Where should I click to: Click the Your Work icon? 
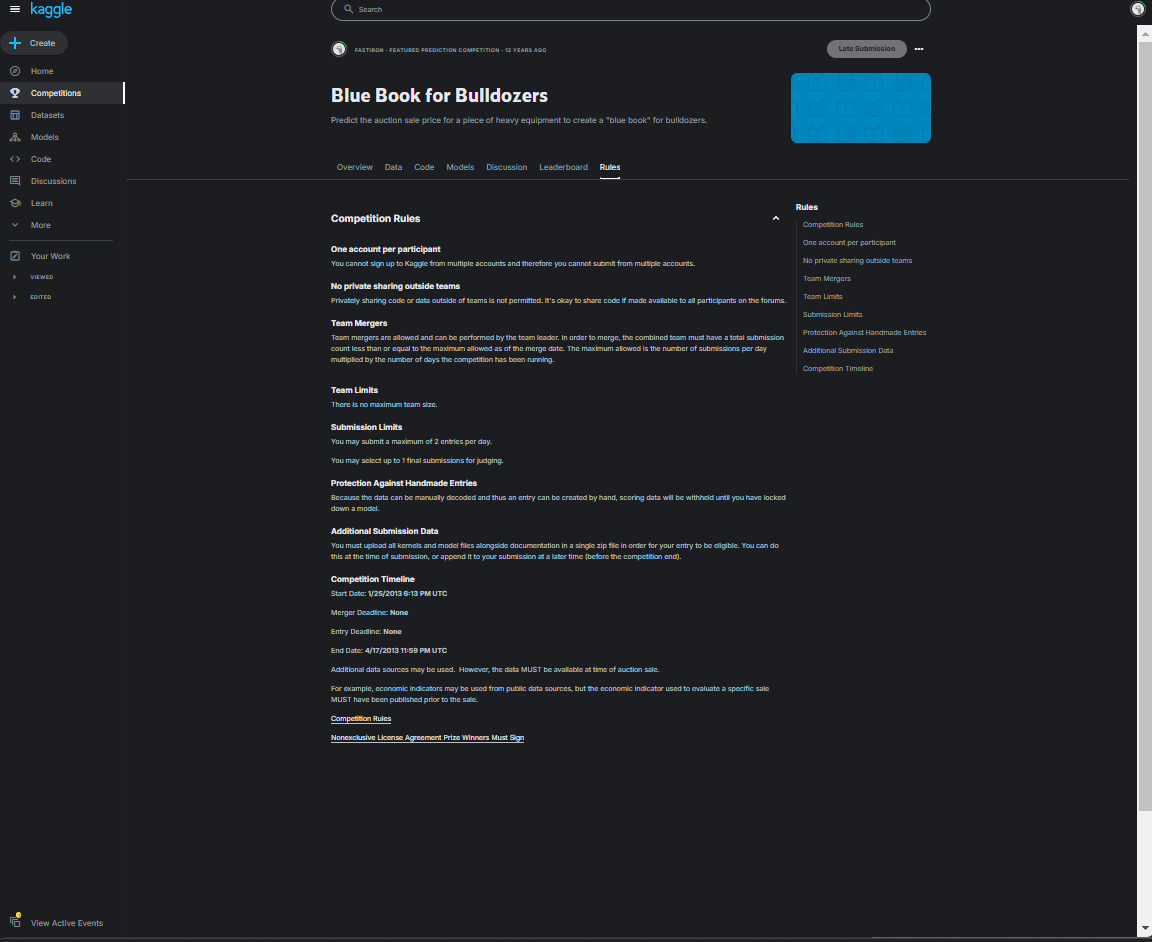point(15,256)
